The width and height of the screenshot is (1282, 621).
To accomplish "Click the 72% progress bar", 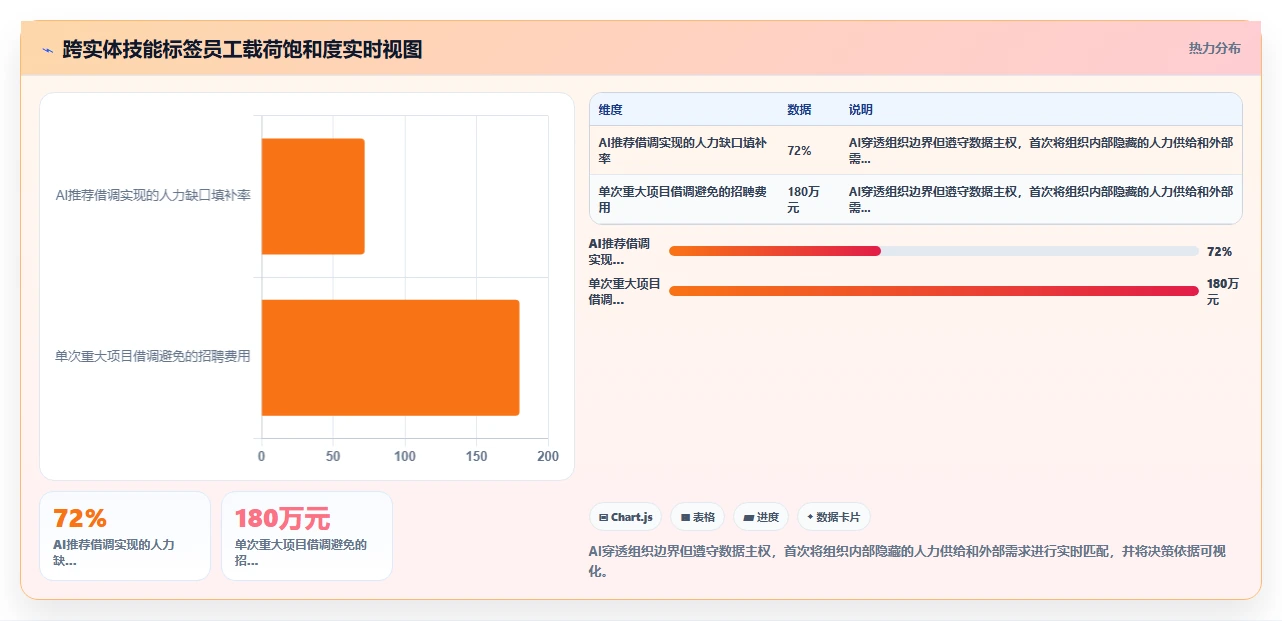I will 933,251.
